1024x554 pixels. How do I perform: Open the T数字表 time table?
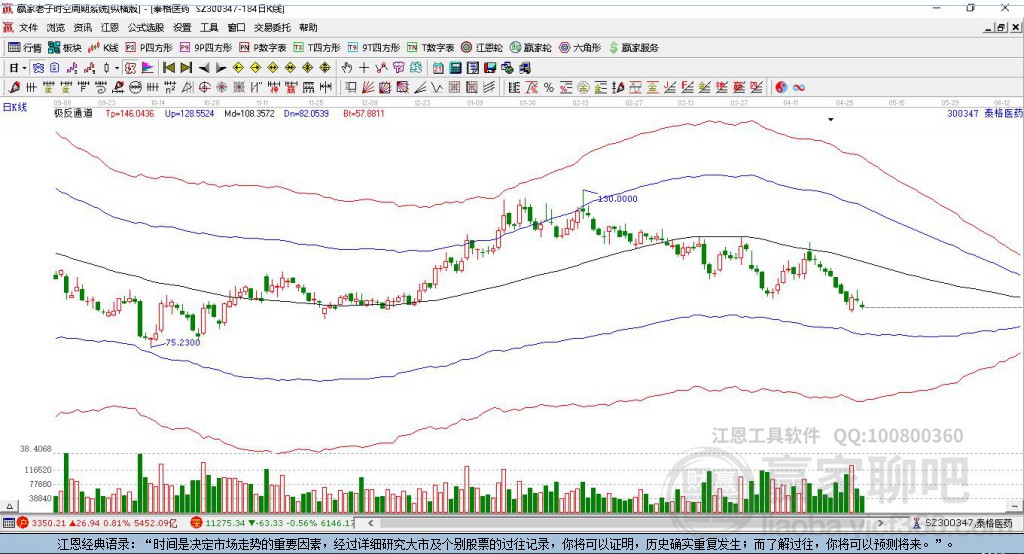(430, 48)
